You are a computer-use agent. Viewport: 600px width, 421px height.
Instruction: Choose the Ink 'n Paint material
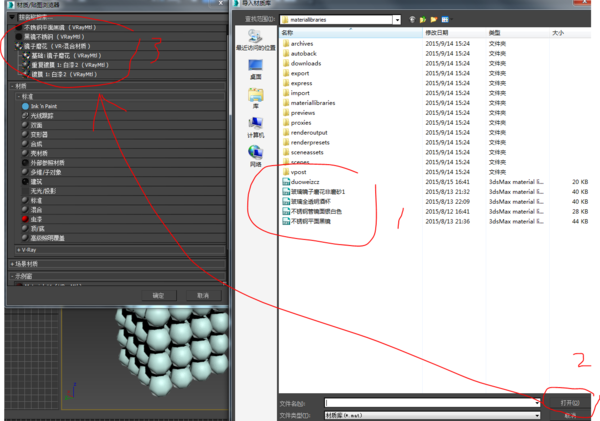(39, 106)
